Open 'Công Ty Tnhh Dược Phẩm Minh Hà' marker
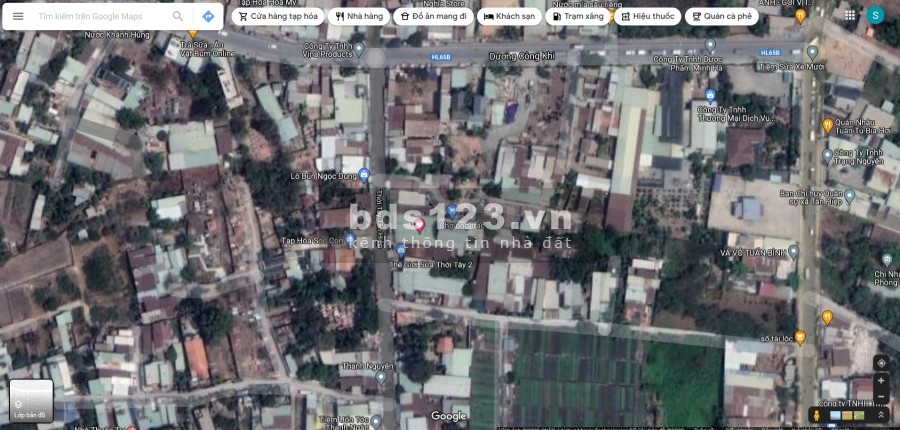This screenshot has height=430, width=900. coord(711,45)
